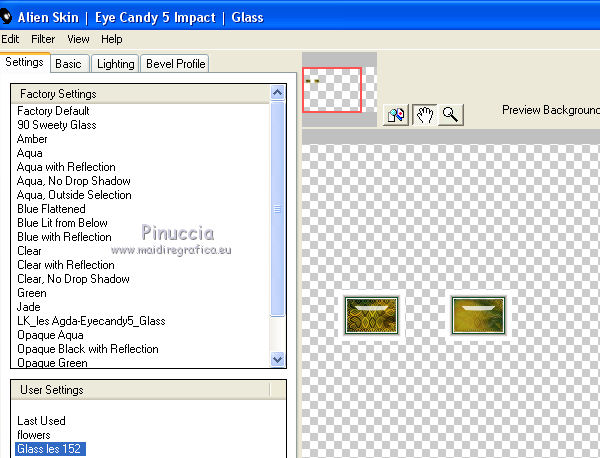This screenshot has width=600, height=458.
Task: Click the Factory Settings list header
Action: coord(140,94)
